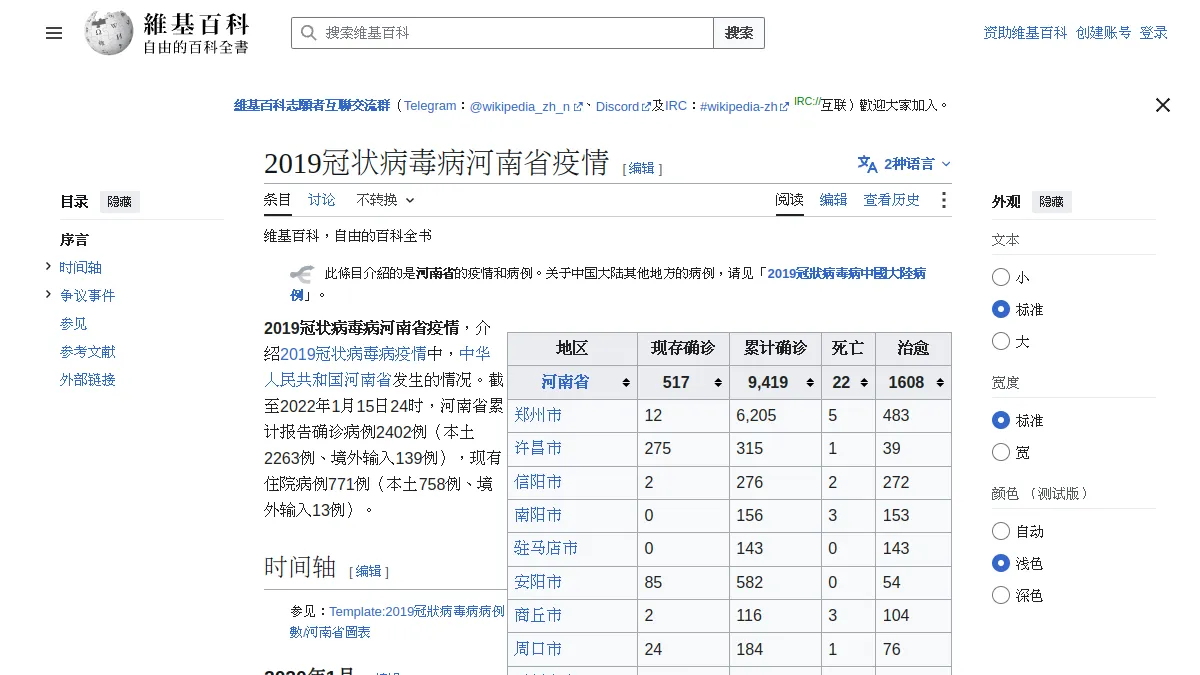Image resolution: width=1200 pixels, height=675 pixels.
Task: Open the Discord link in banner
Action: point(623,106)
